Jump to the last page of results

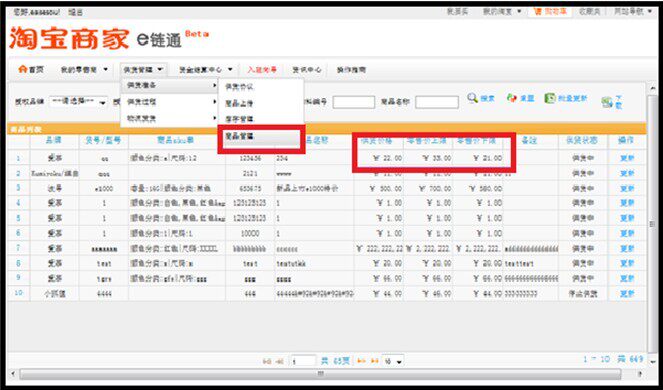(x=375, y=361)
